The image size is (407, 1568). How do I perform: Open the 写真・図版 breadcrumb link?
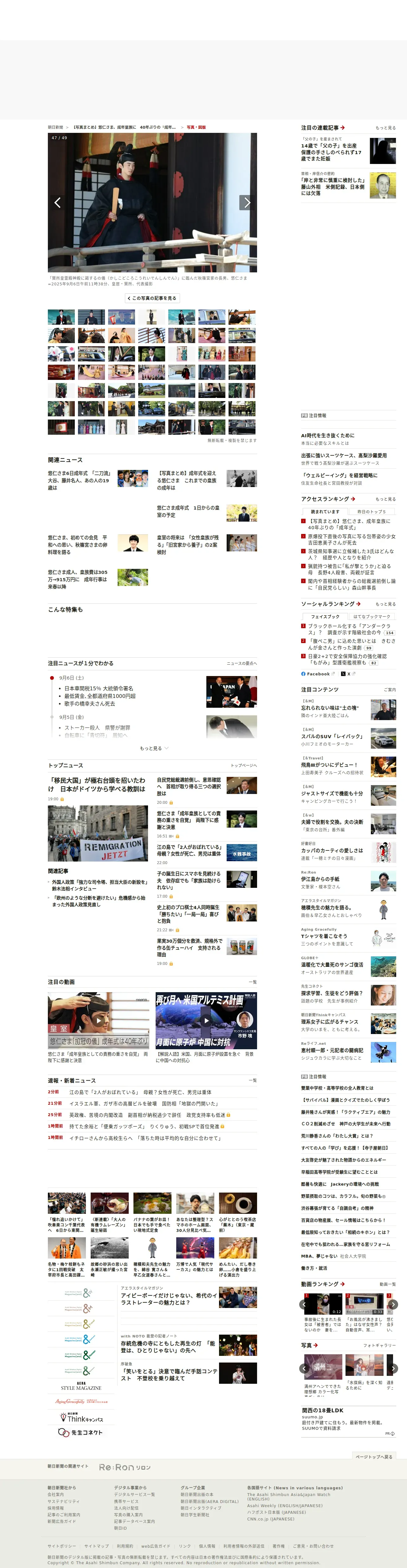tap(196, 127)
